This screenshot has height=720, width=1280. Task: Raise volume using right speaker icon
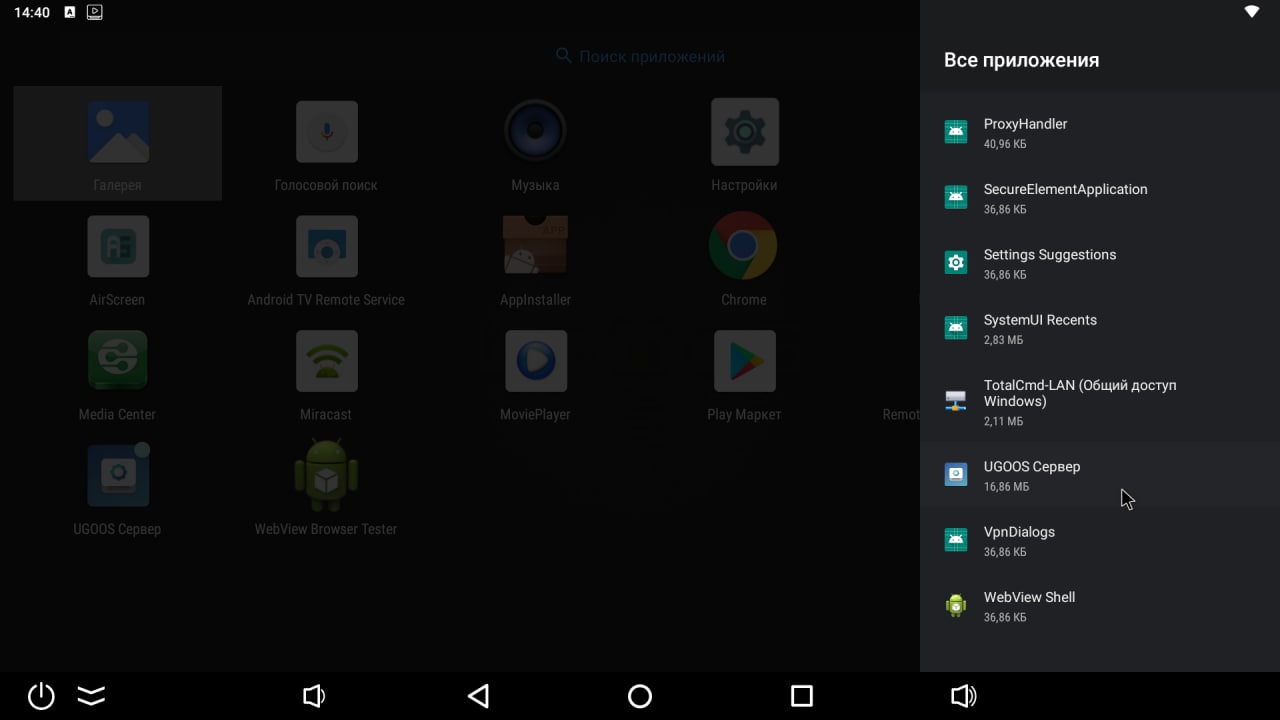point(963,696)
